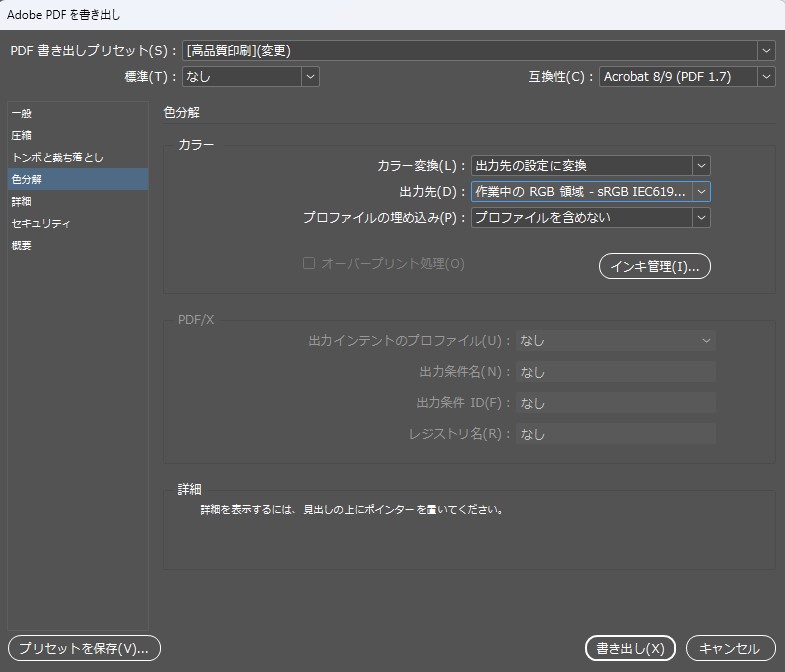Select the 色分解 category

tap(78, 179)
